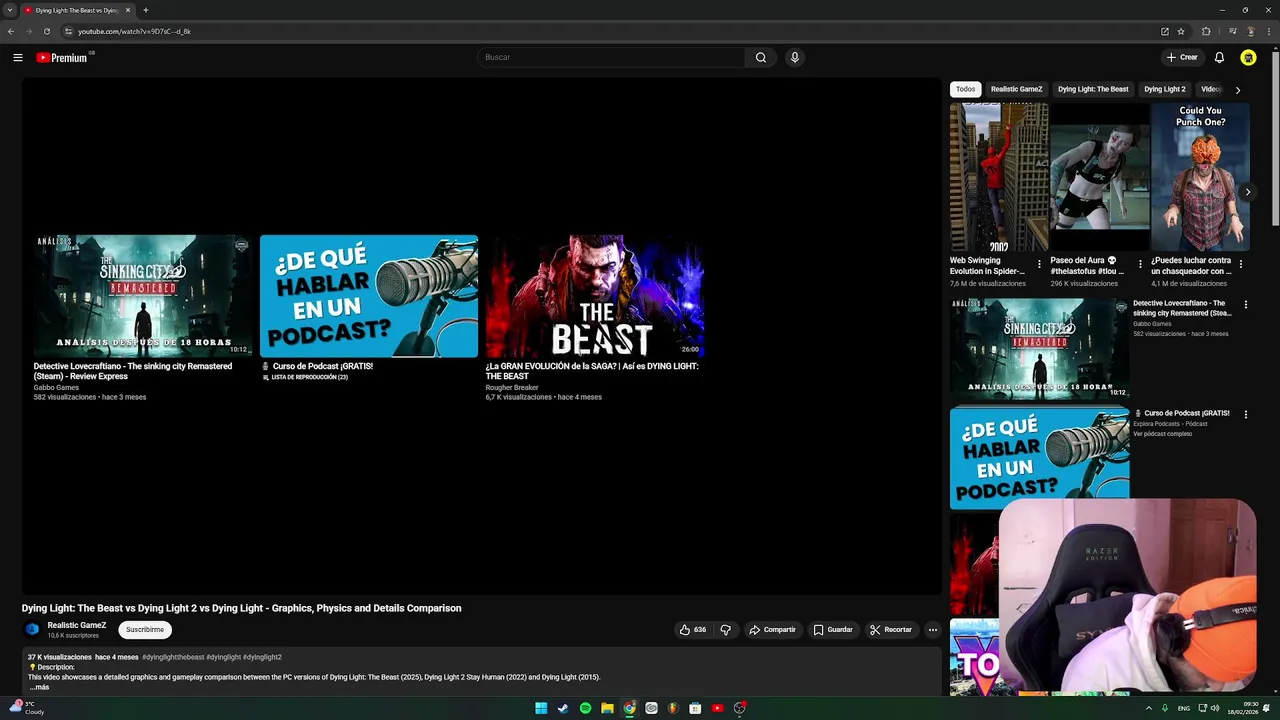Open the notifications bell

1219,57
